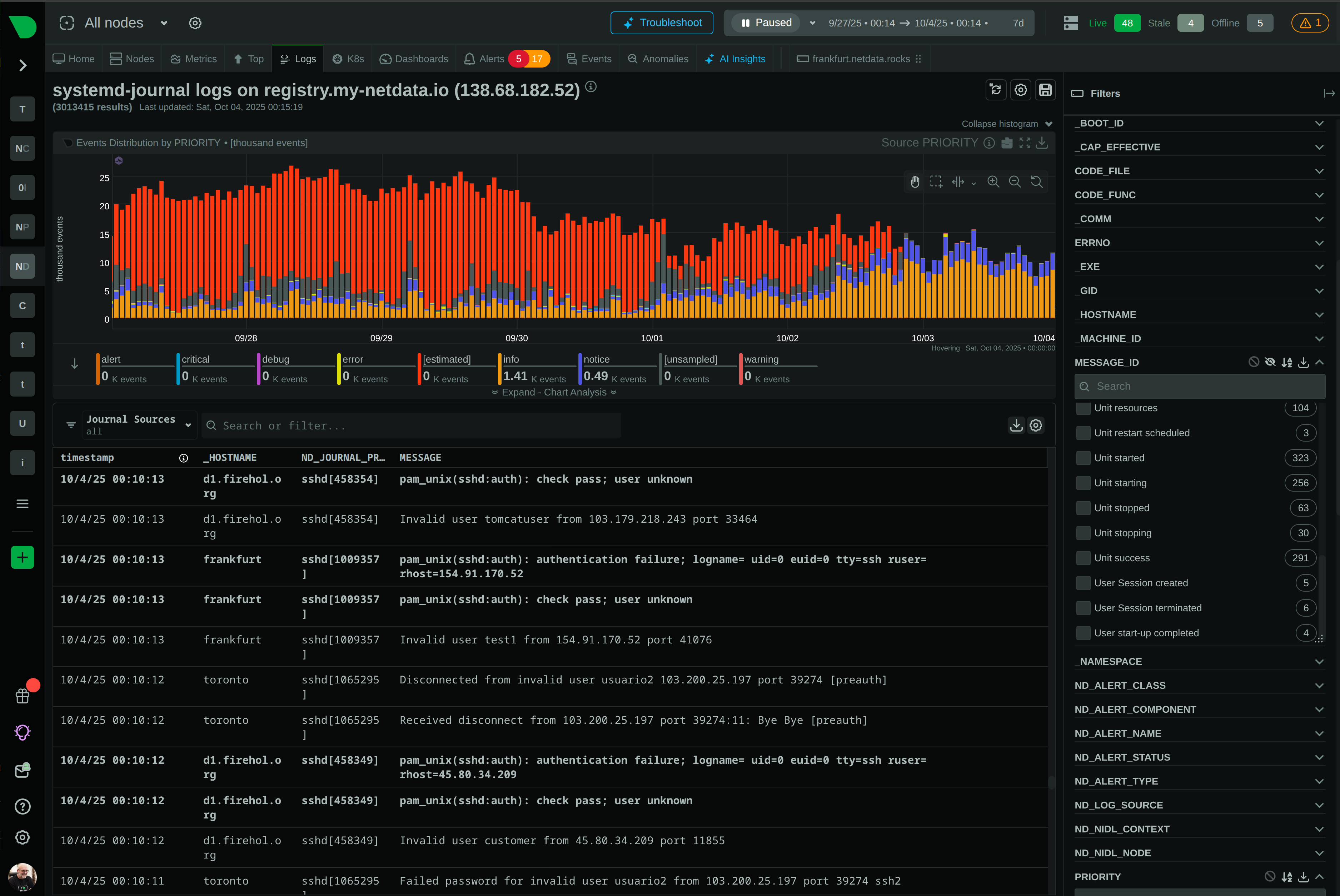Open the logs table settings gear icon
This screenshot has width=1340, height=896.
point(1036,425)
